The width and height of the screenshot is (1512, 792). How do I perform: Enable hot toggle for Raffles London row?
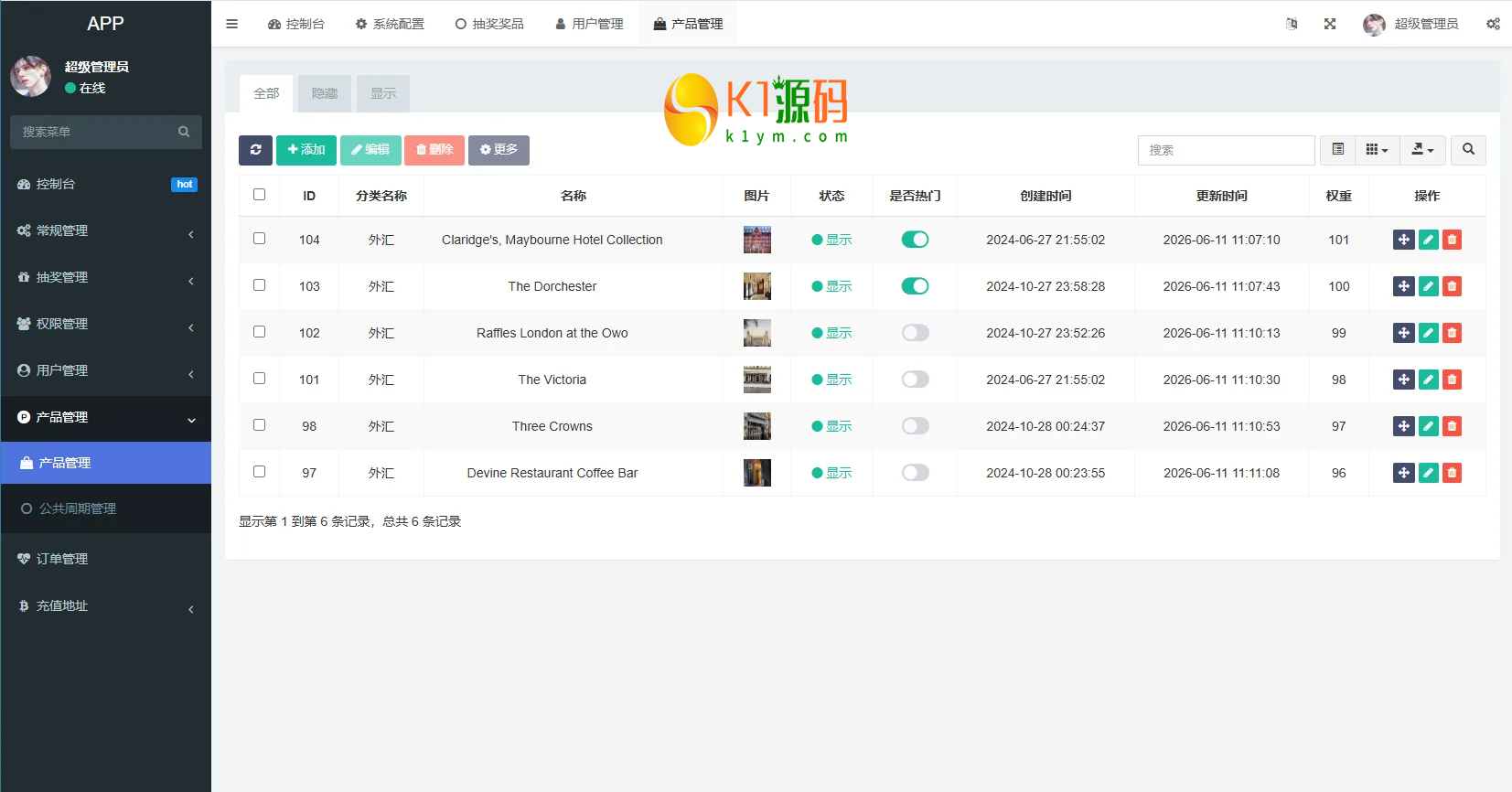(x=916, y=333)
